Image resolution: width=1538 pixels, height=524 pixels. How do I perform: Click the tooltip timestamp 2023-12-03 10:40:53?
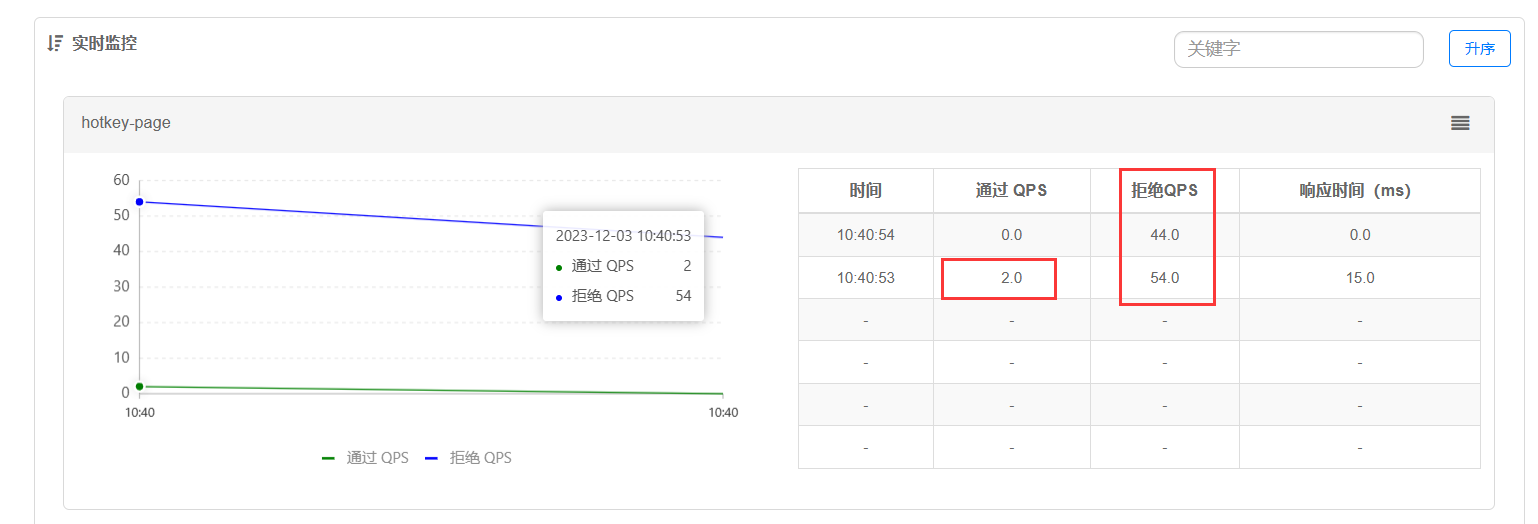pos(623,236)
